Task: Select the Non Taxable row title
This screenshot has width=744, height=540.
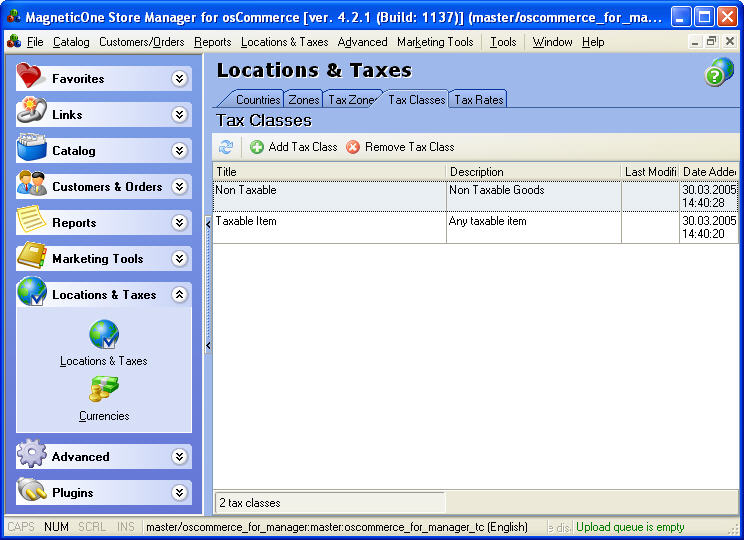Action: click(246, 190)
